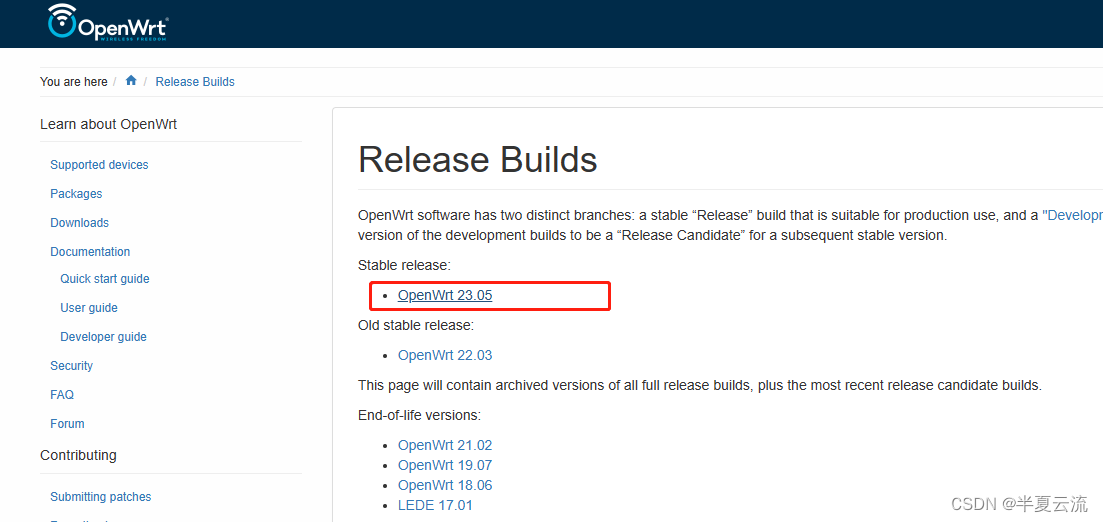
Task: Open OpenWrt 18.06 end-of-life link
Action: click(x=445, y=485)
